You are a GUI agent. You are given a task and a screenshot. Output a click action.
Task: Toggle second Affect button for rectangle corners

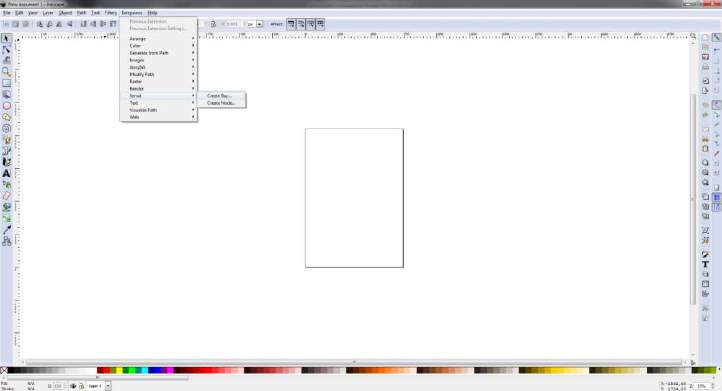[301, 24]
